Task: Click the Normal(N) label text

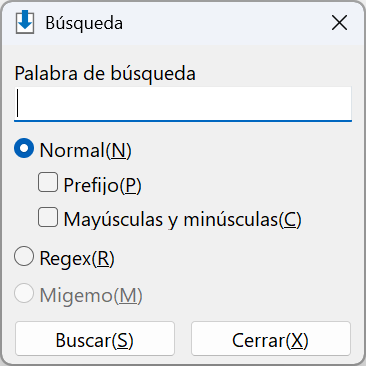Action: point(86,150)
